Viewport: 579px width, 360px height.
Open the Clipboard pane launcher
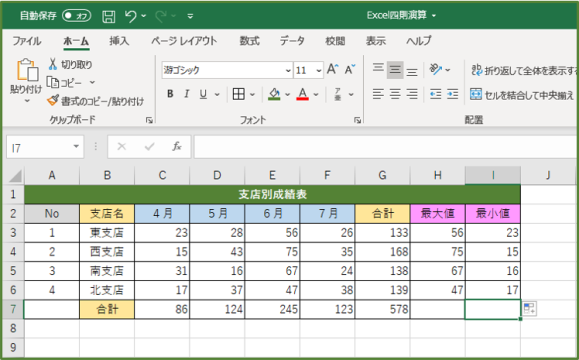[x=149, y=120]
